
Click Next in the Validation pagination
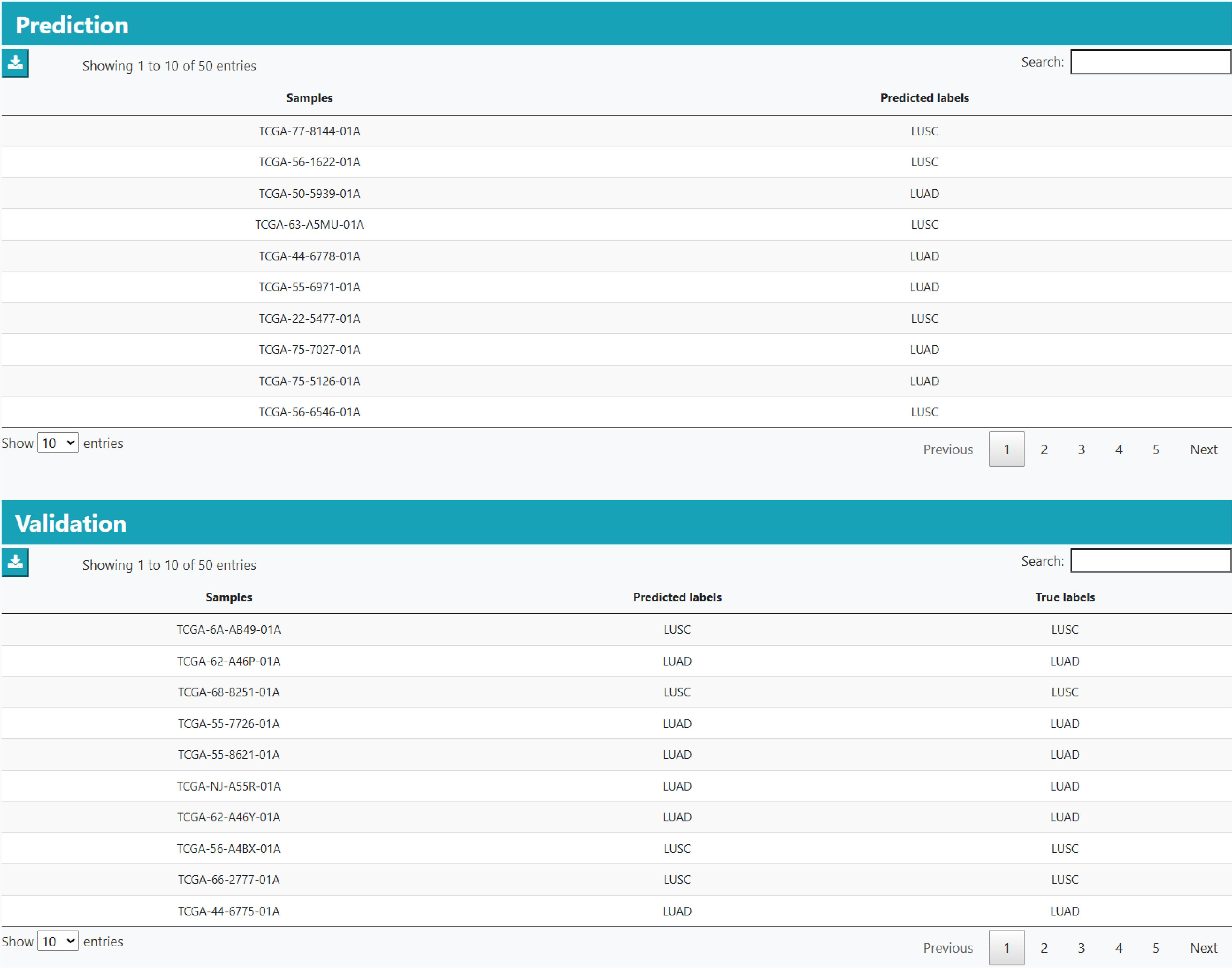click(1203, 948)
